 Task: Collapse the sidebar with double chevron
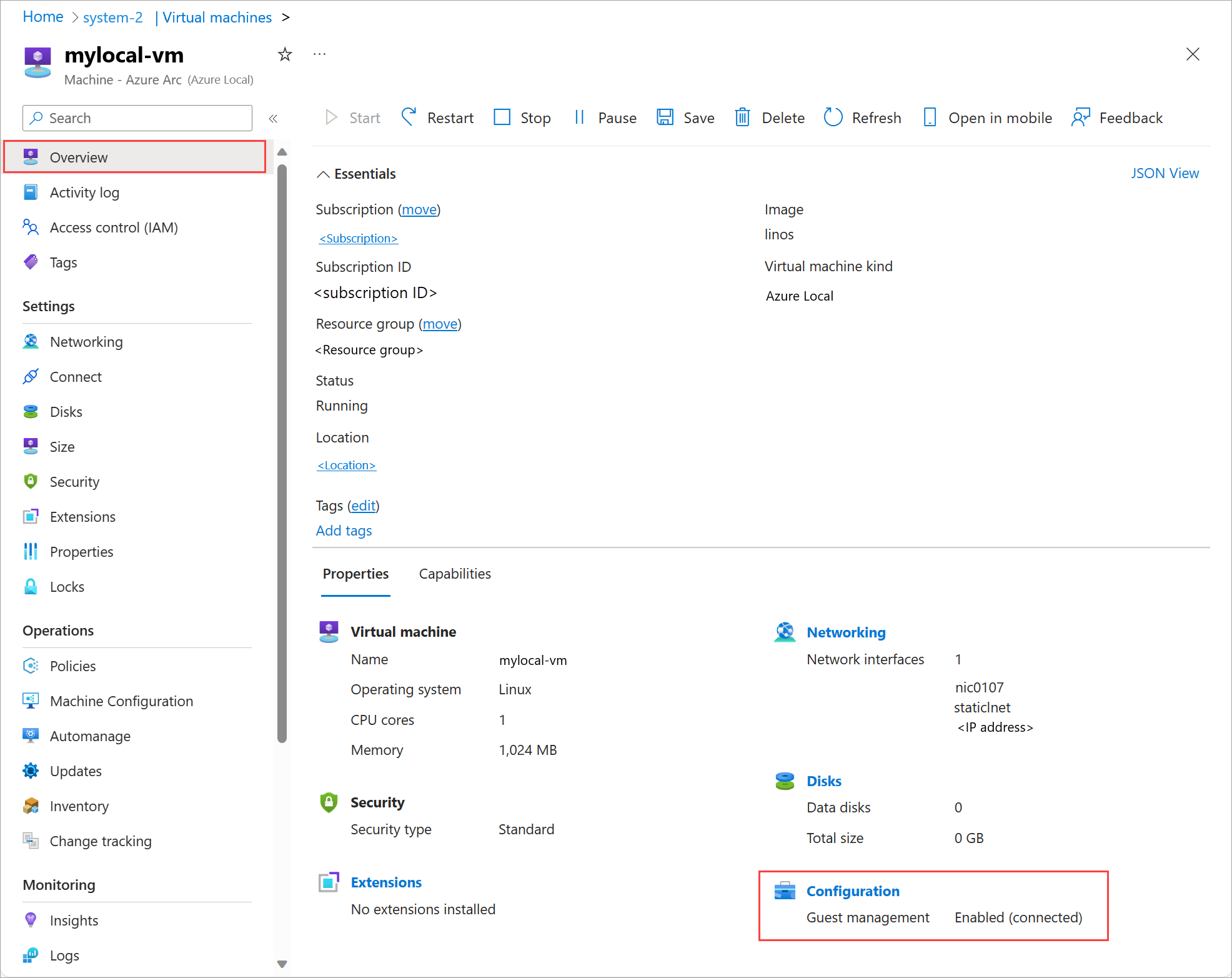(x=273, y=118)
